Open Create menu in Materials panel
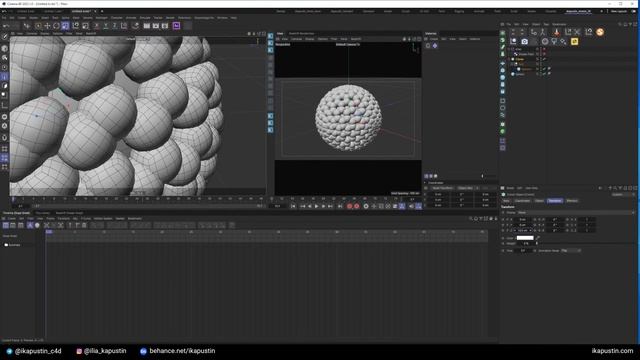The height and width of the screenshot is (360, 640). pyautogui.click(x=433, y=39)
